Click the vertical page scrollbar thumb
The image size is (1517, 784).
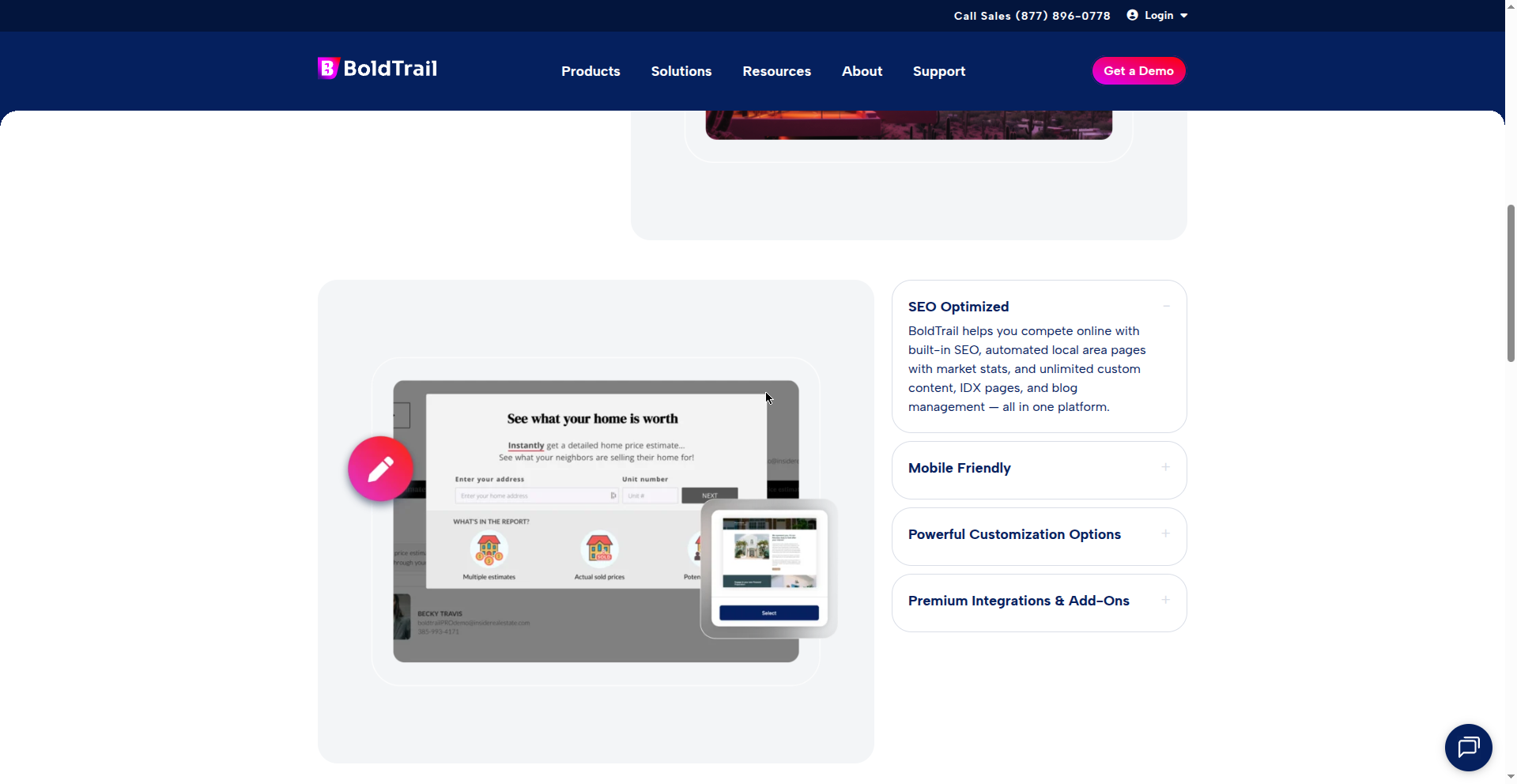click(x=1511, y=283)
